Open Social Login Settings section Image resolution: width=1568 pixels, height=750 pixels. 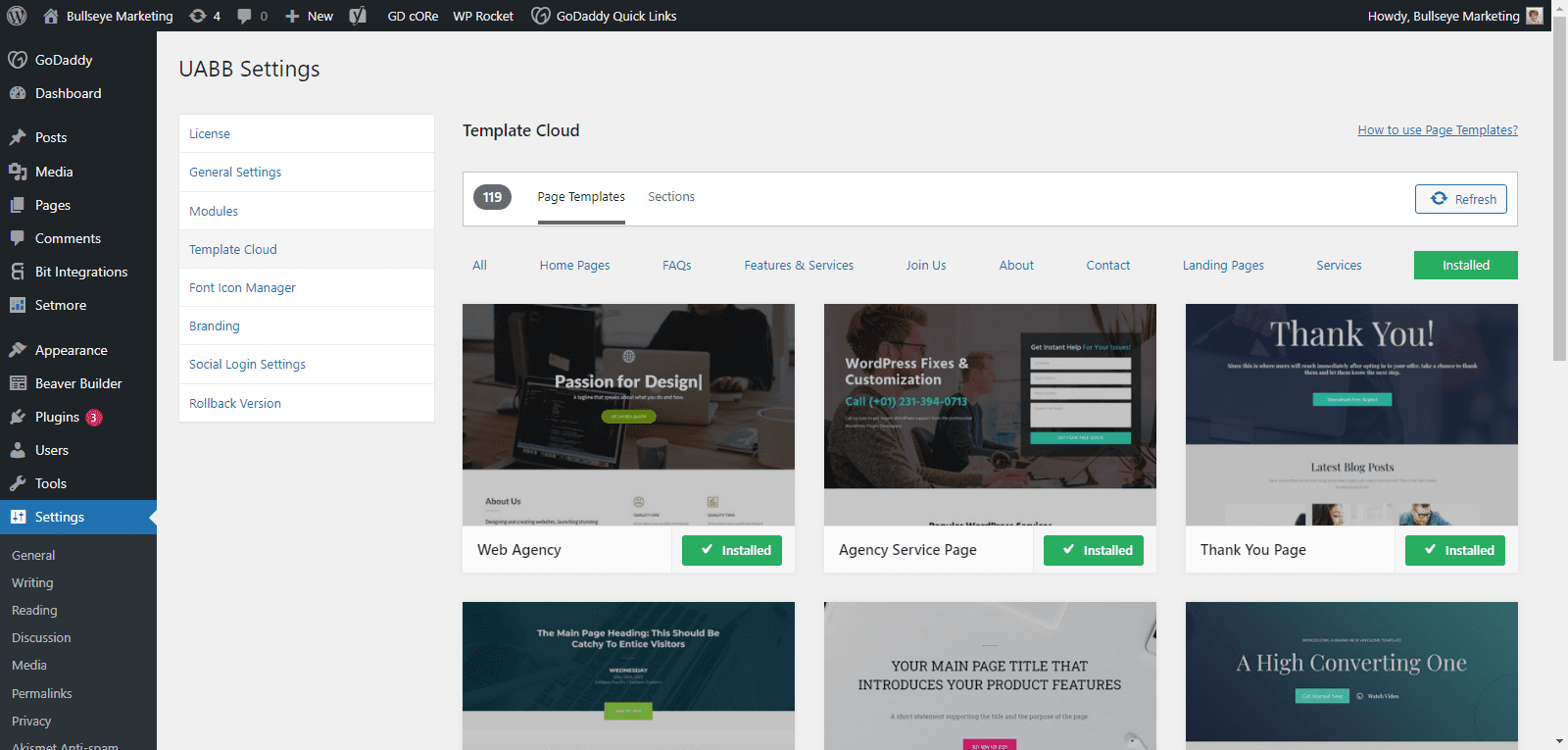click(x=307, y=364)
